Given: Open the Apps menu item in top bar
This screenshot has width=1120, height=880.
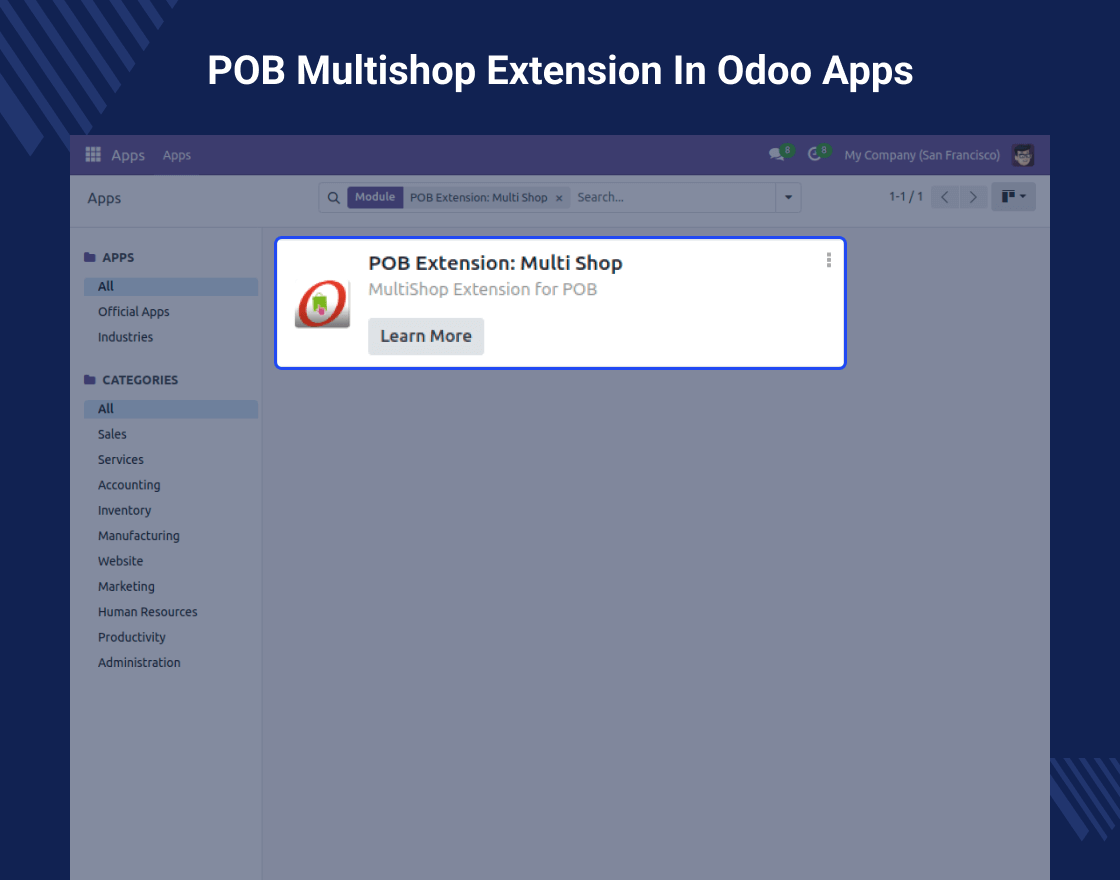Looking at the screenshot, I should [176, 155].
